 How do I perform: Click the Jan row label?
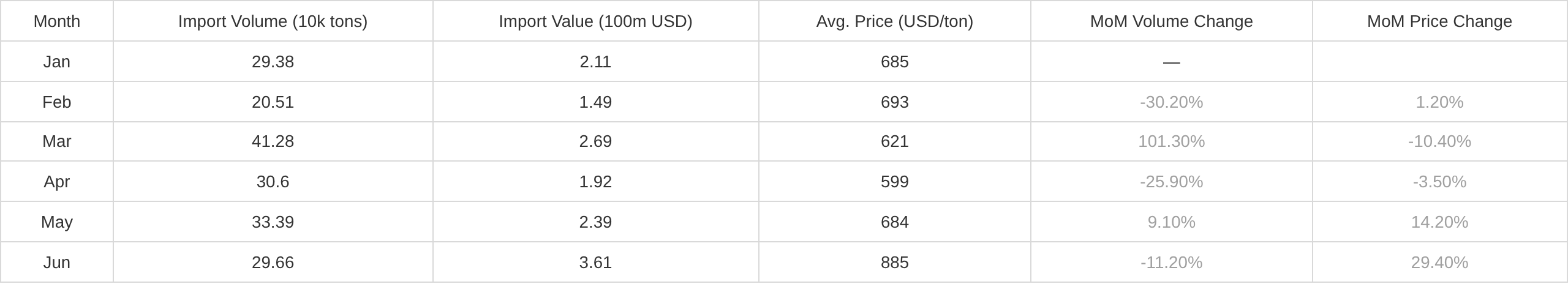pos(57,62)
